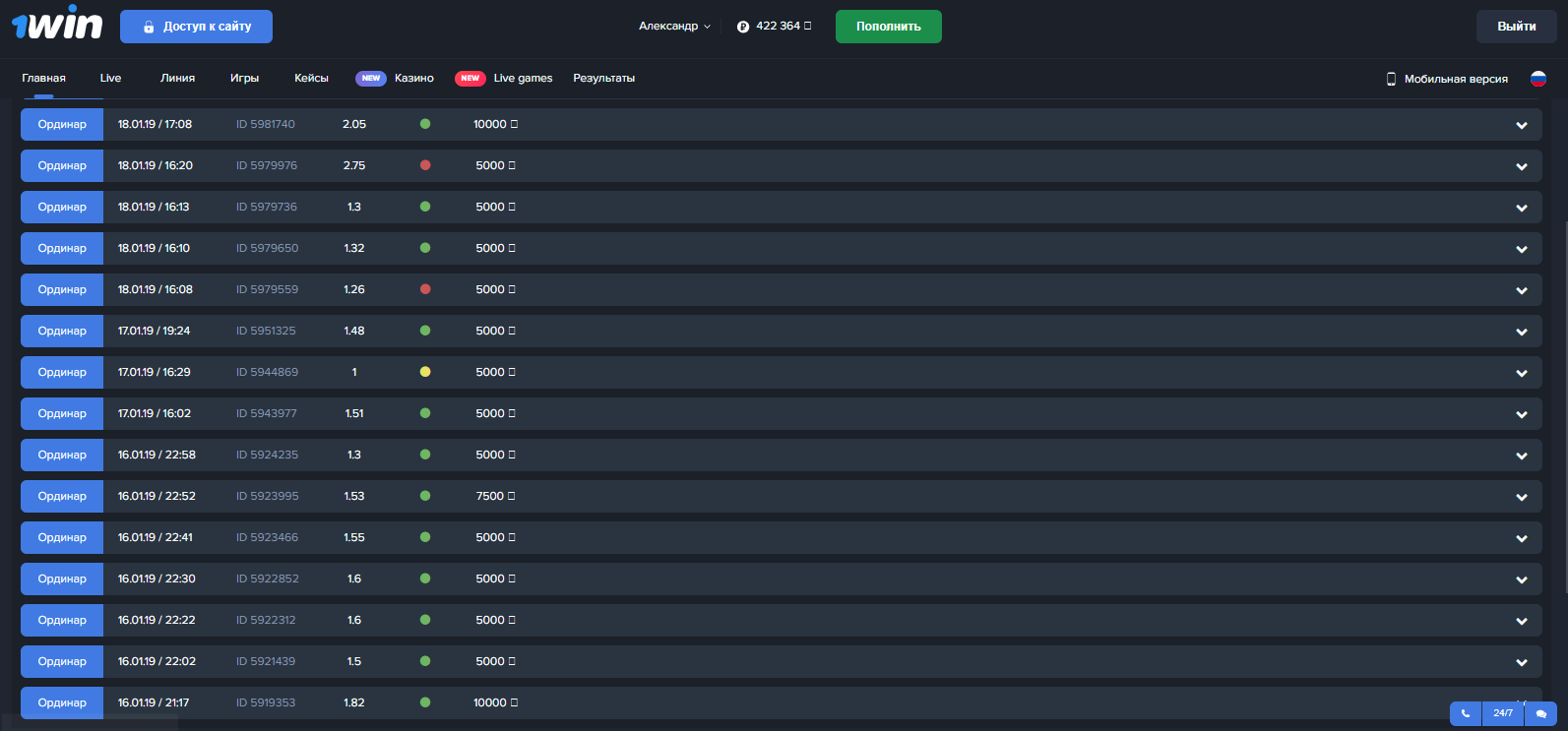The width and height of the screenshot is (1568, 731).
Task: Expand the bet row ID 5951325
Action: (1522, 332)
